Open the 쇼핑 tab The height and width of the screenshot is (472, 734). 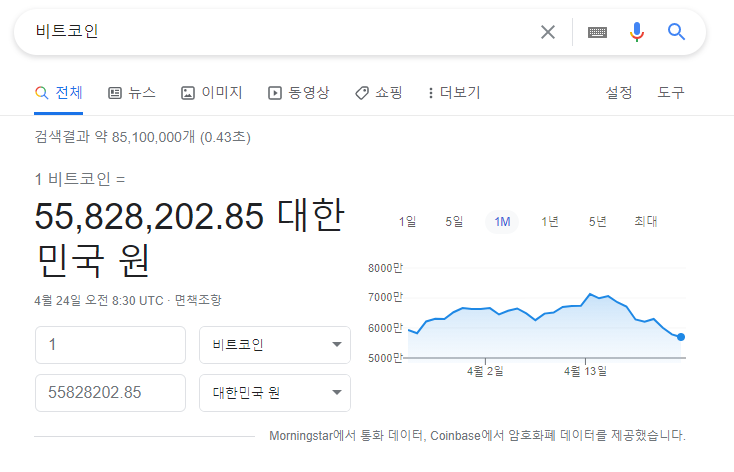point(379,93)
